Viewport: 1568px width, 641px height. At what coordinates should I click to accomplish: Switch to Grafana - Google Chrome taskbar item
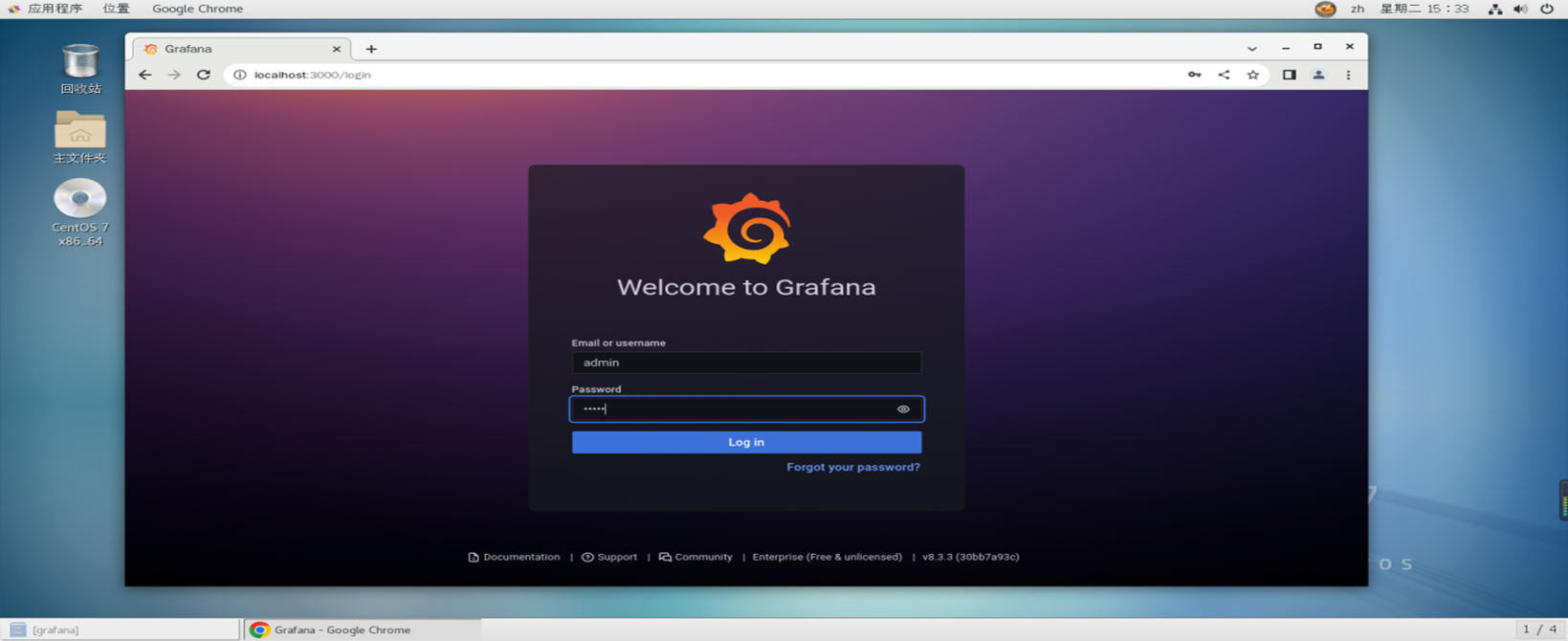(x=362, y=630)
